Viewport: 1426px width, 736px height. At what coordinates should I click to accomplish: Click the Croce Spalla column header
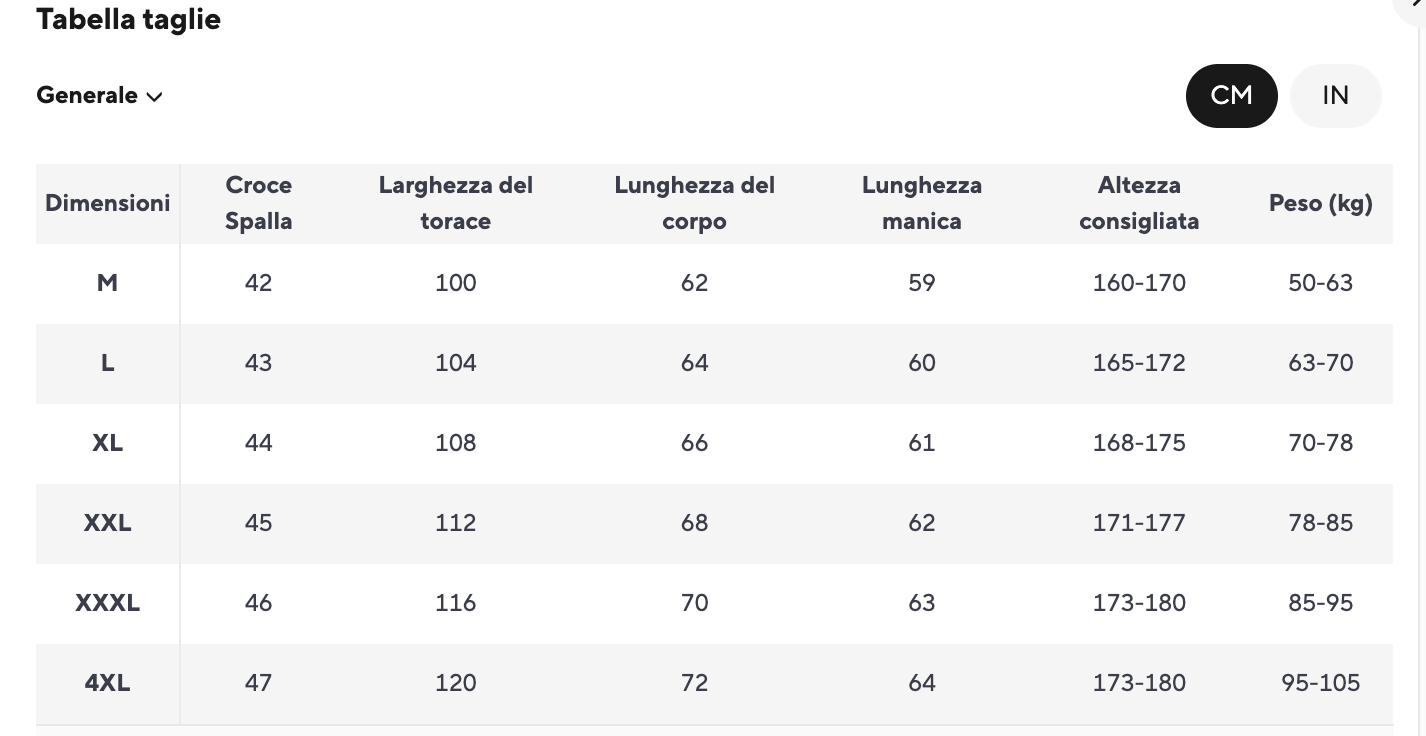[x=258, y=203]
